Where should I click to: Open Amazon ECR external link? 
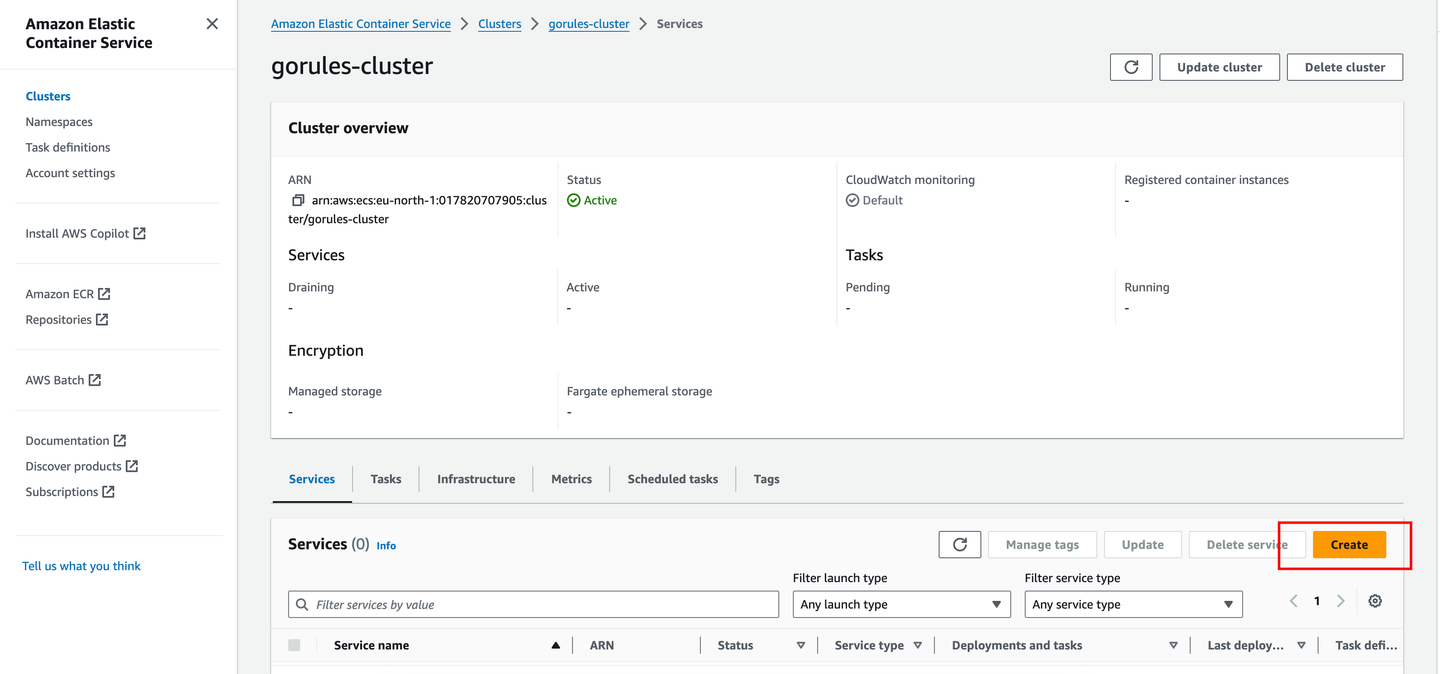(x=61, y=293)
